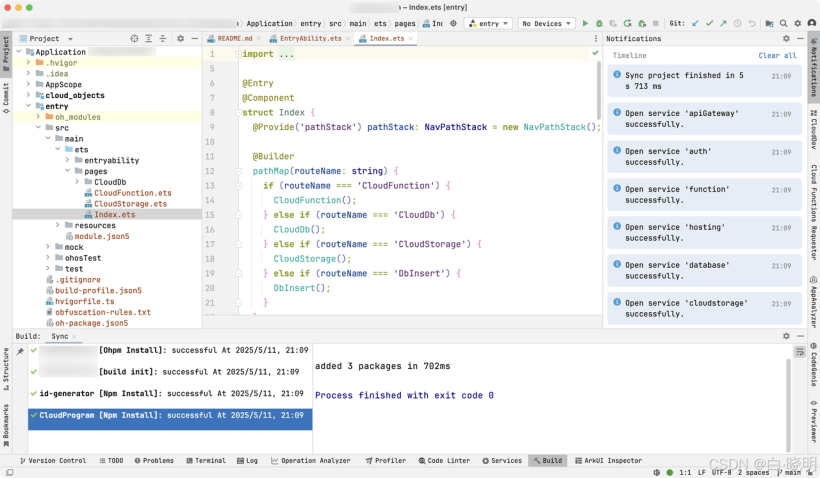This screenshot has height=478, width=820.
Task: Open CloudFunction.ets in the tree
Action: click(133, 193)
